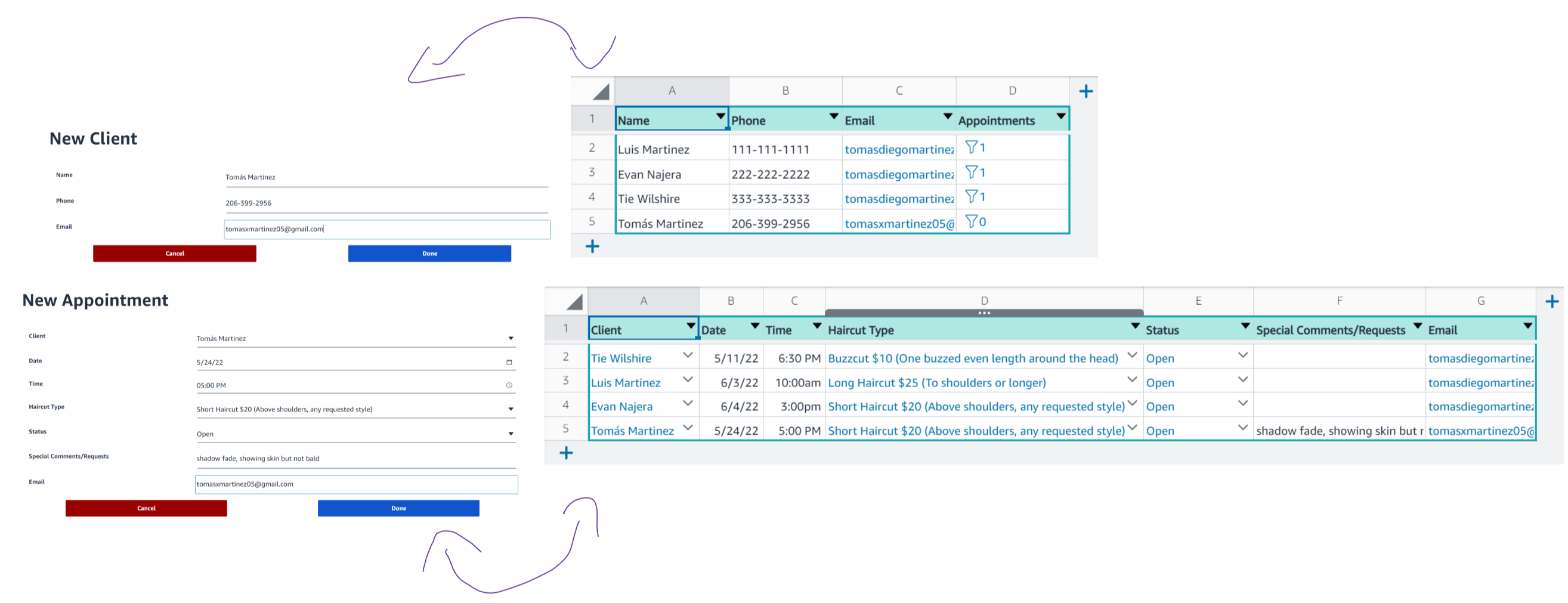Open the filter icon in Tomás Martinez's clients row
1568x603 pixels.
point(972,221)
